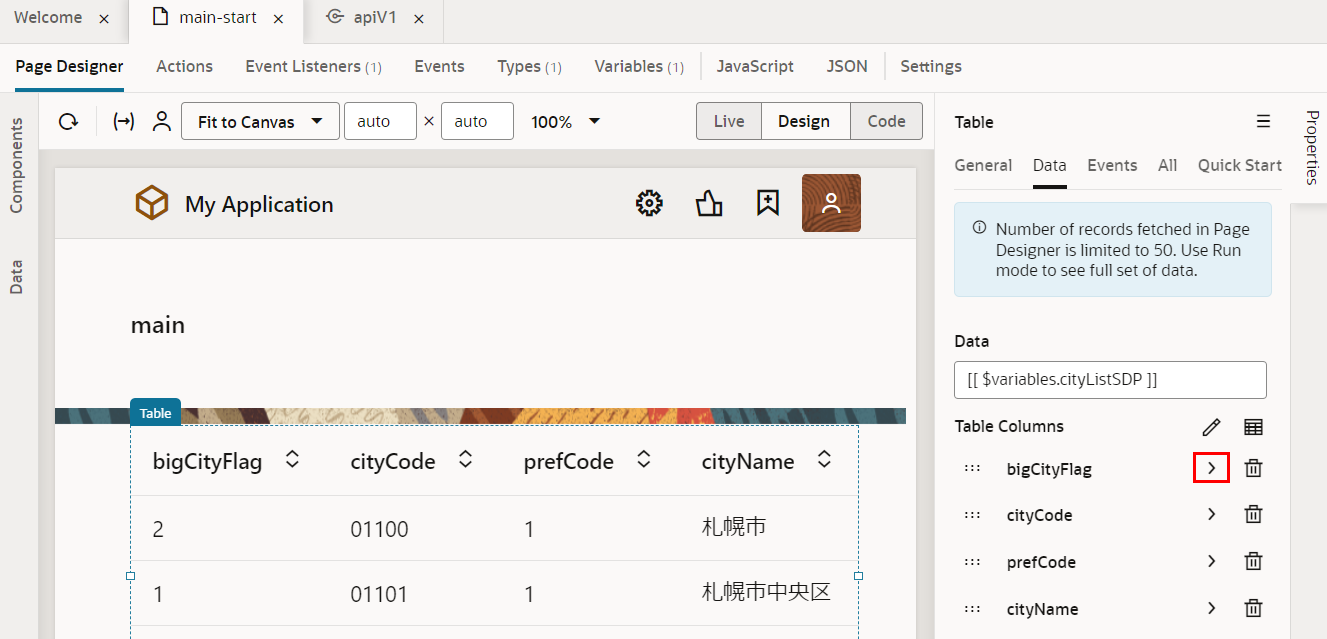Select the Quick Start tab in Table properties
Screen dimensions: 1327x639
pos(1239,165)
